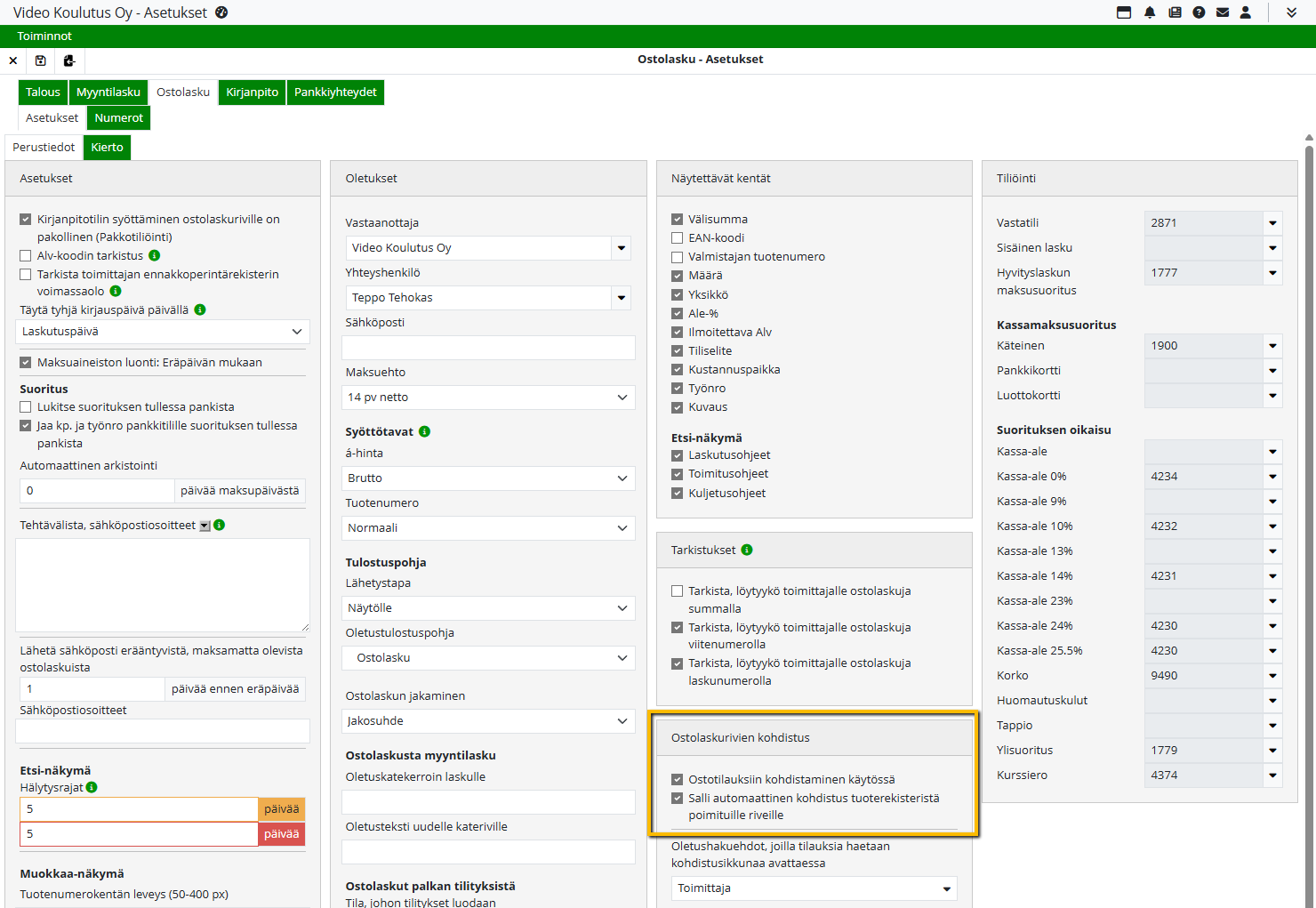Viewport: 1316px width, 908px height.
Task: Expand the Vastatili account dropdown arrow
Action: click(1272, 223)
